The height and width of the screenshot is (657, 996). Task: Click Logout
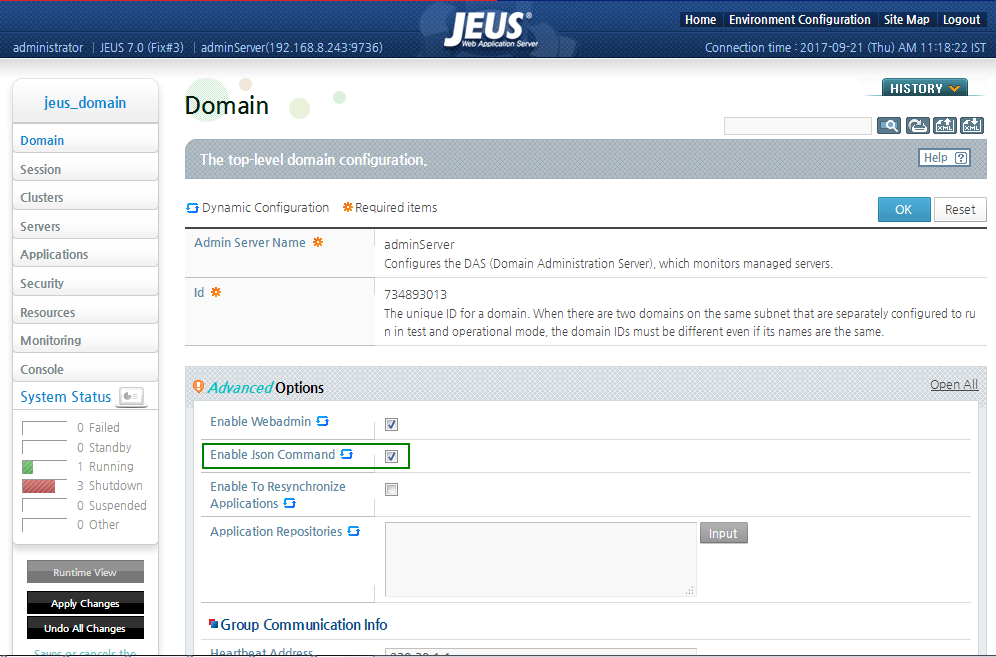[x=962, y=20]
